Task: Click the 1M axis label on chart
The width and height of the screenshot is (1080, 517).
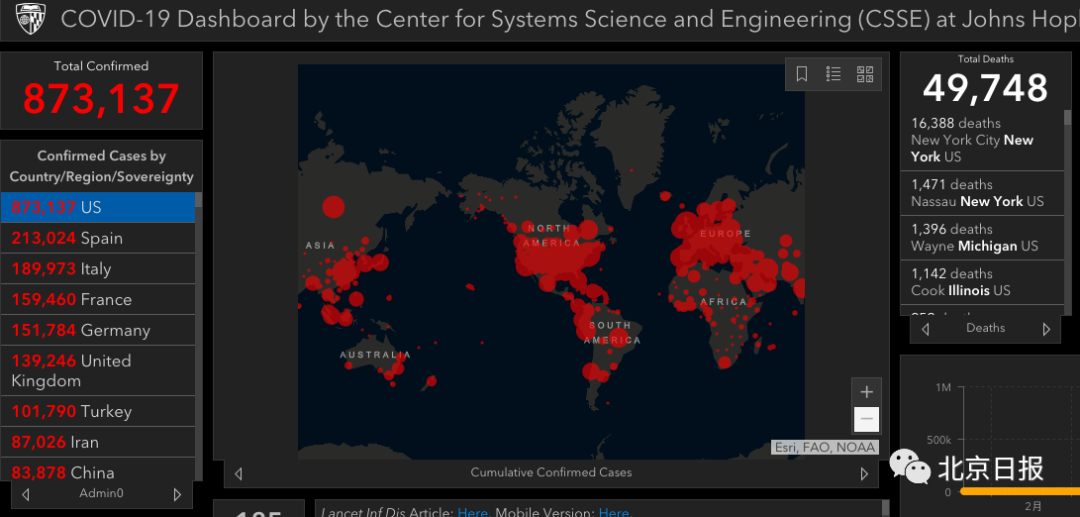Action: pos(943,388)
